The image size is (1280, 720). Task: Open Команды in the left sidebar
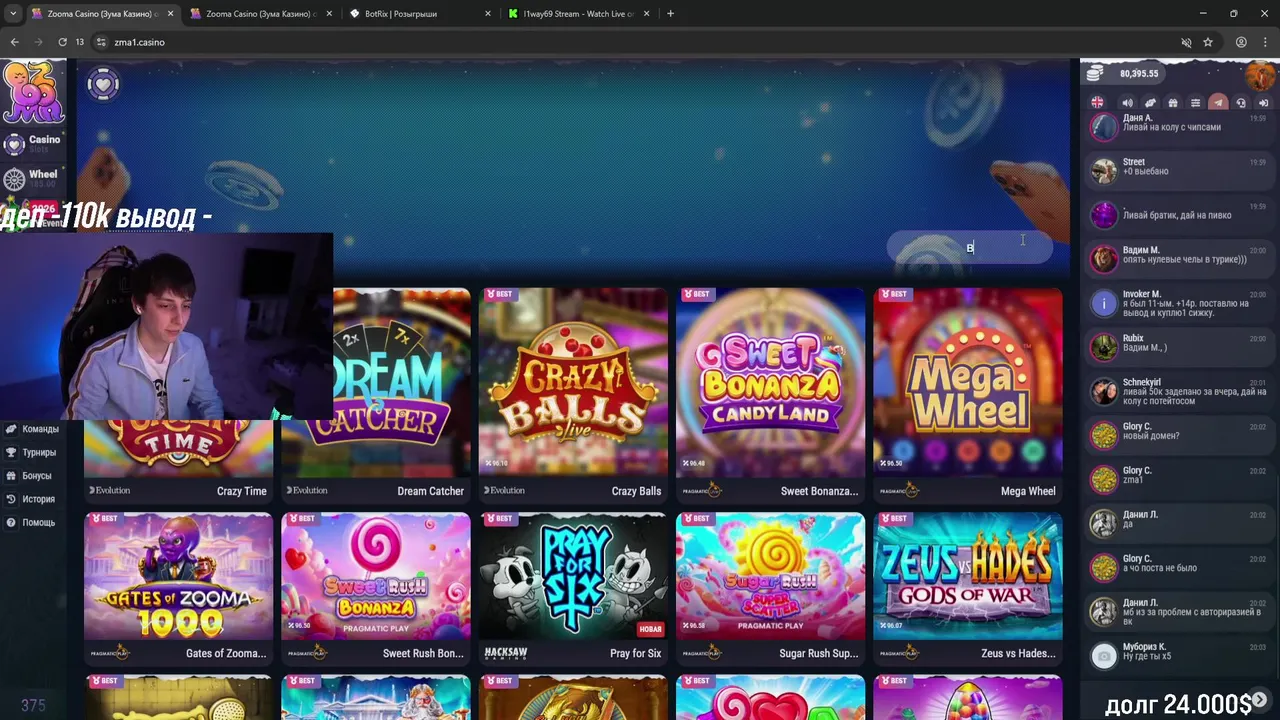pos(32,429)
